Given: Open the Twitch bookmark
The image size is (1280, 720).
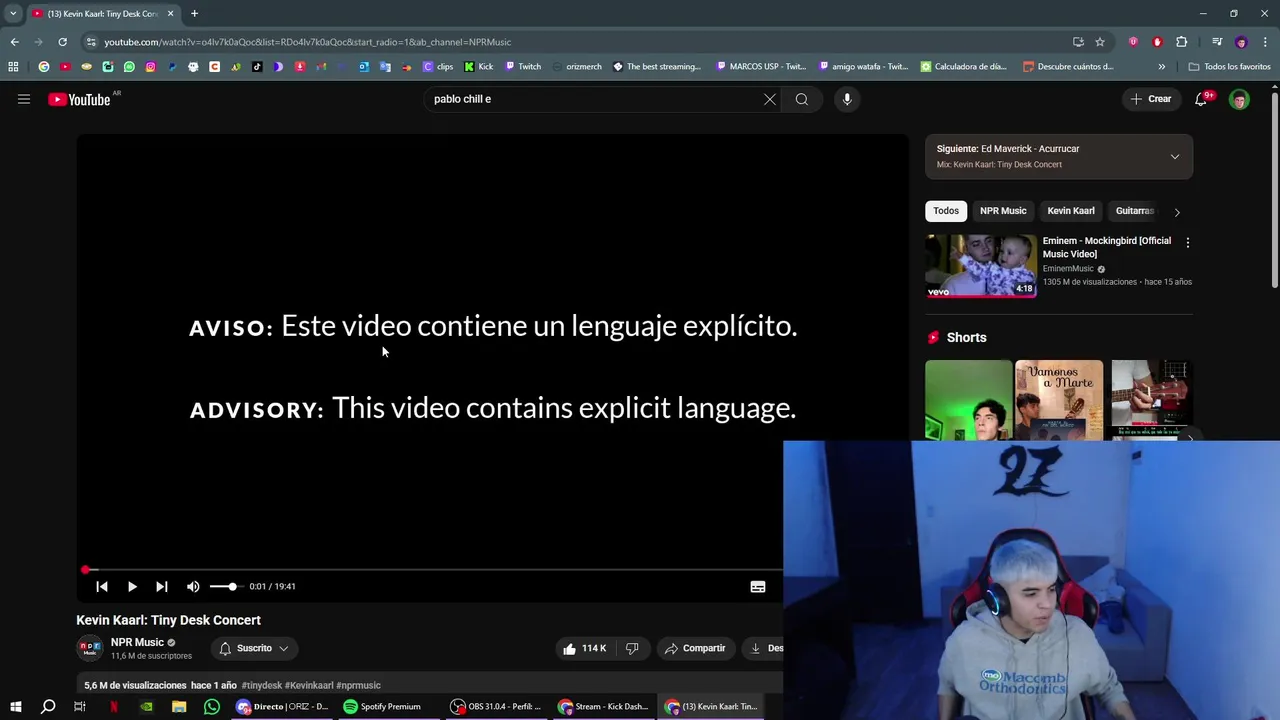Looking at the screenshot, I should 523,67.
